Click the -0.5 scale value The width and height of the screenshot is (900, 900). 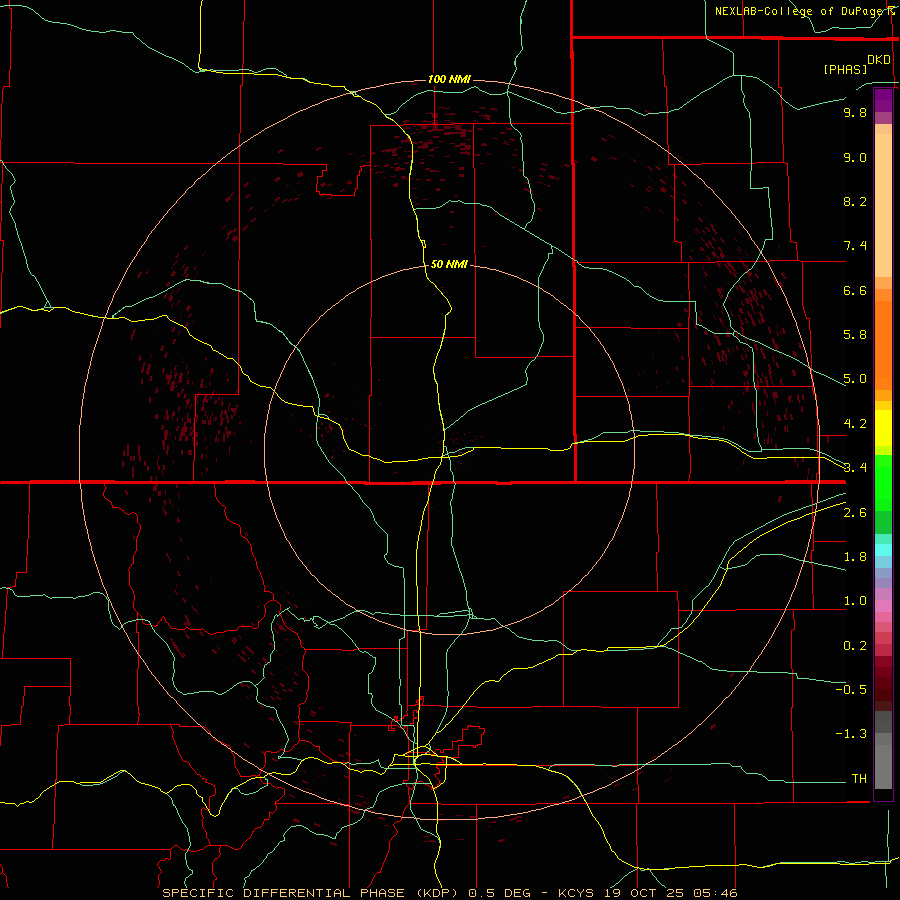pyautogui.click(x=851, y=690)
